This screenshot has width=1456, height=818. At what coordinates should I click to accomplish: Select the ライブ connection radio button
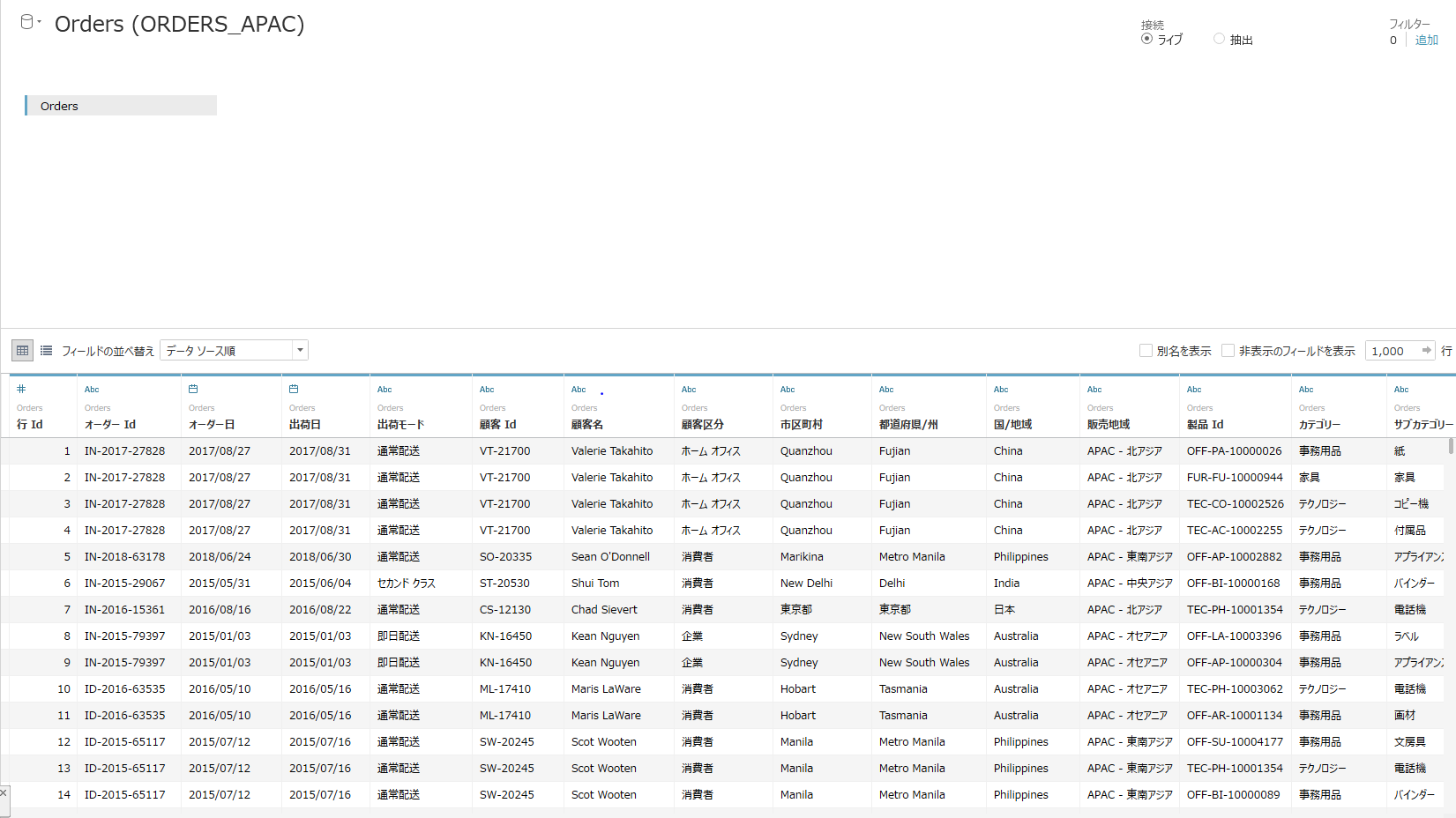pos(1147,39)
